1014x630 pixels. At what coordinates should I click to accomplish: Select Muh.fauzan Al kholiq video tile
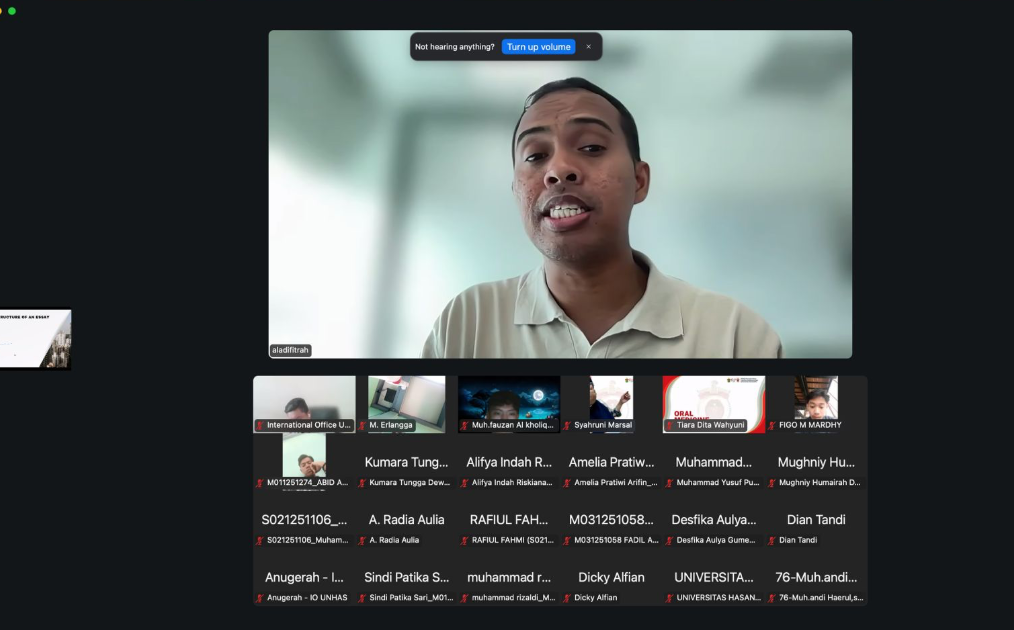pos(509,403)
